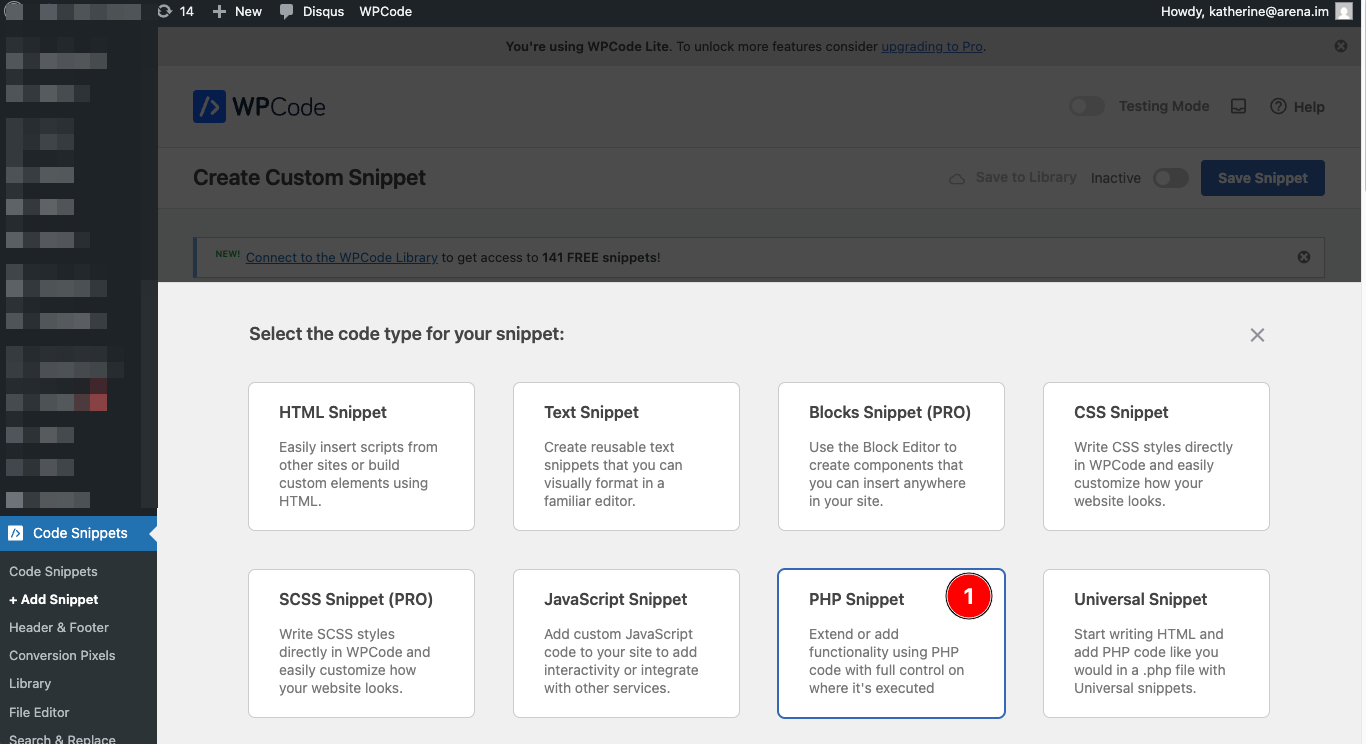Open Connect to the WPCode Library link
1366x744 pixels.
coord(342,257)
